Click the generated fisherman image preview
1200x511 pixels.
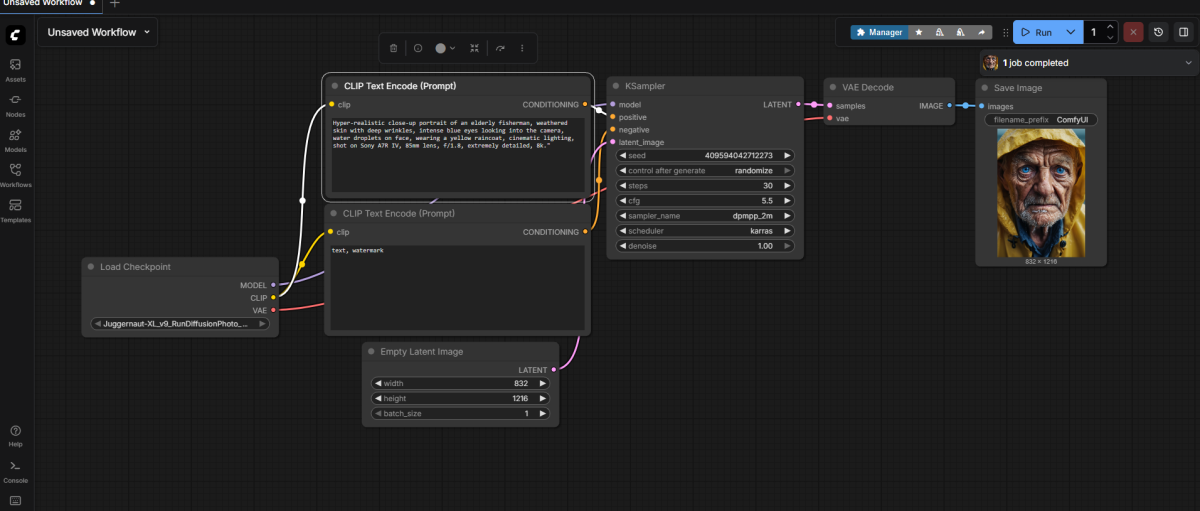coord(1040,192)
